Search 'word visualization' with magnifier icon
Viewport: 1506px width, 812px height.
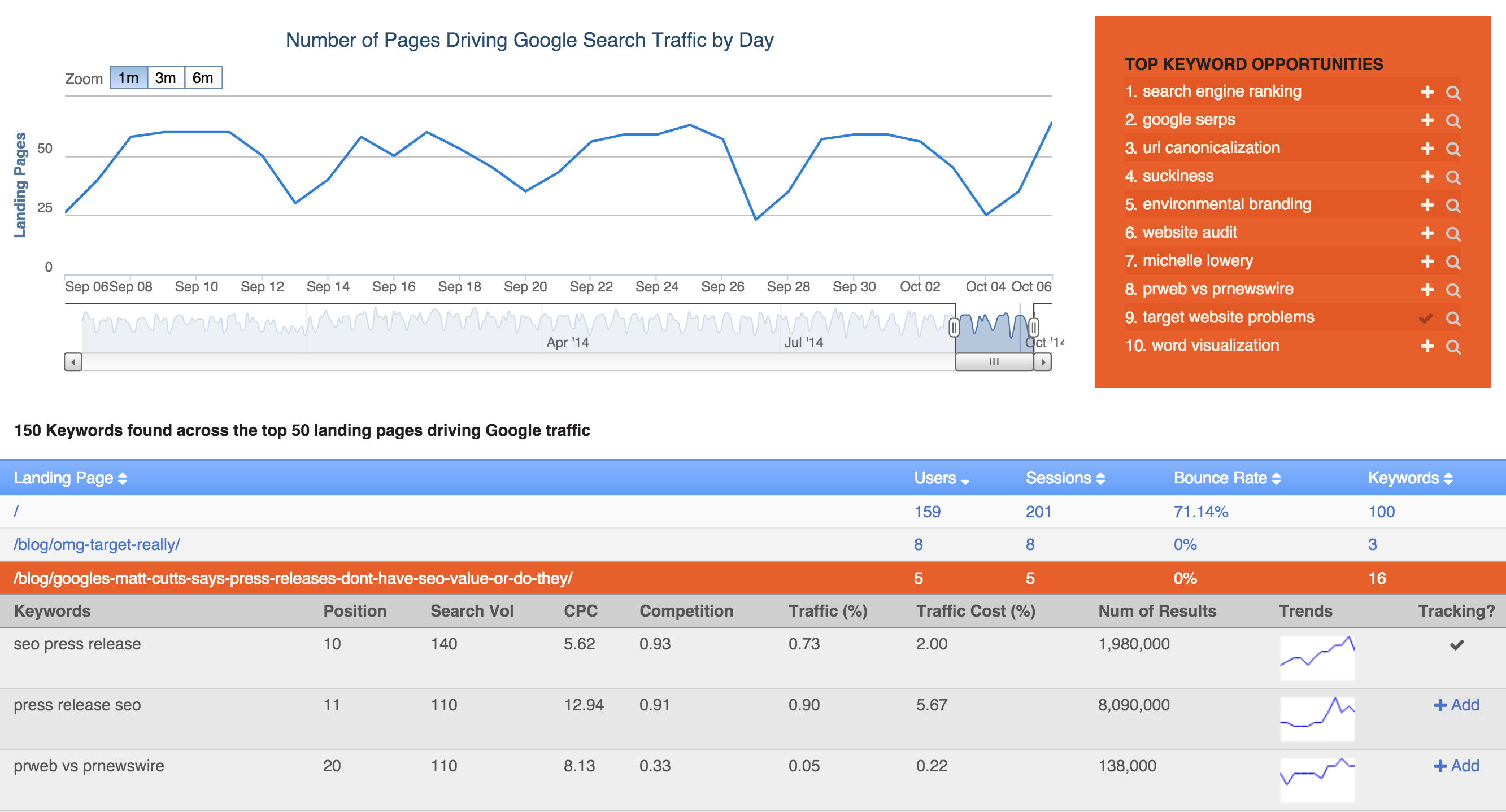click(x=1453, y=347)
